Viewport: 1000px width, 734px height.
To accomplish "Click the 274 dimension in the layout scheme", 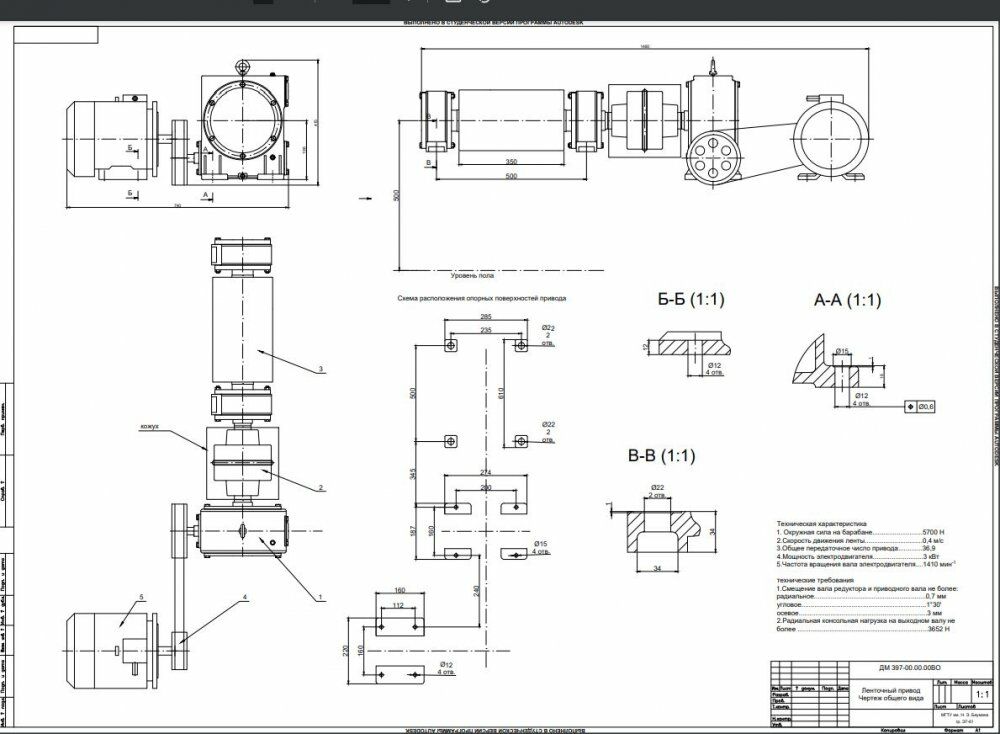I will (485, 473).
